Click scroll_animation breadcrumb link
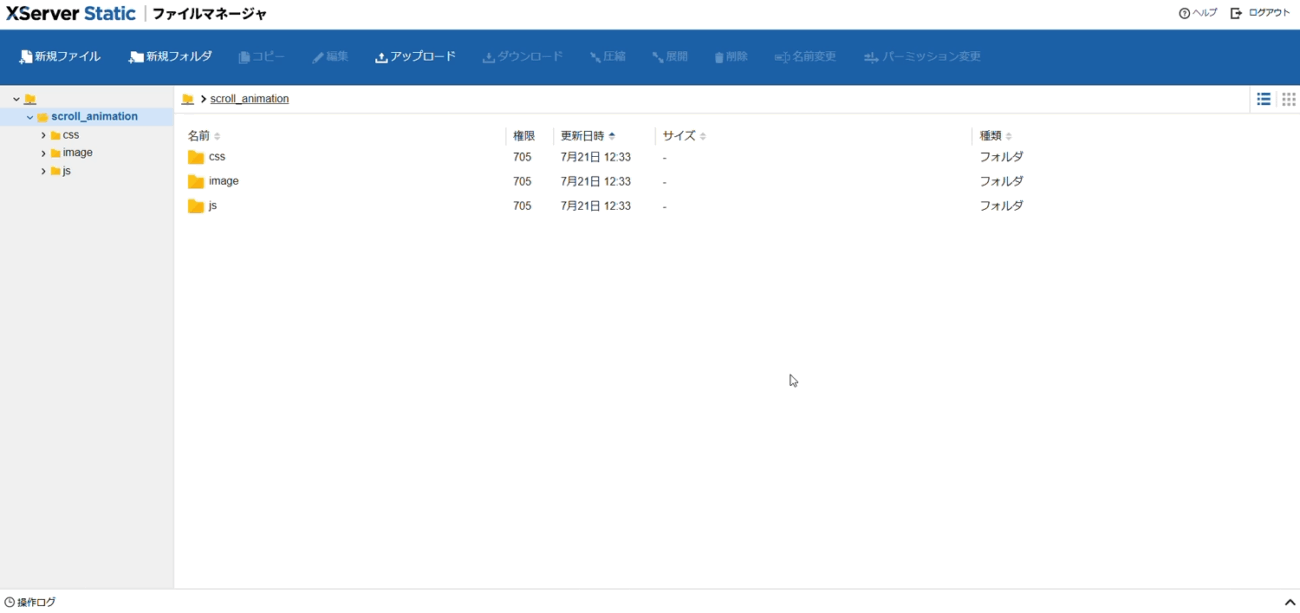This screenshot has height=613, width=1300. [x=249, y=99]
